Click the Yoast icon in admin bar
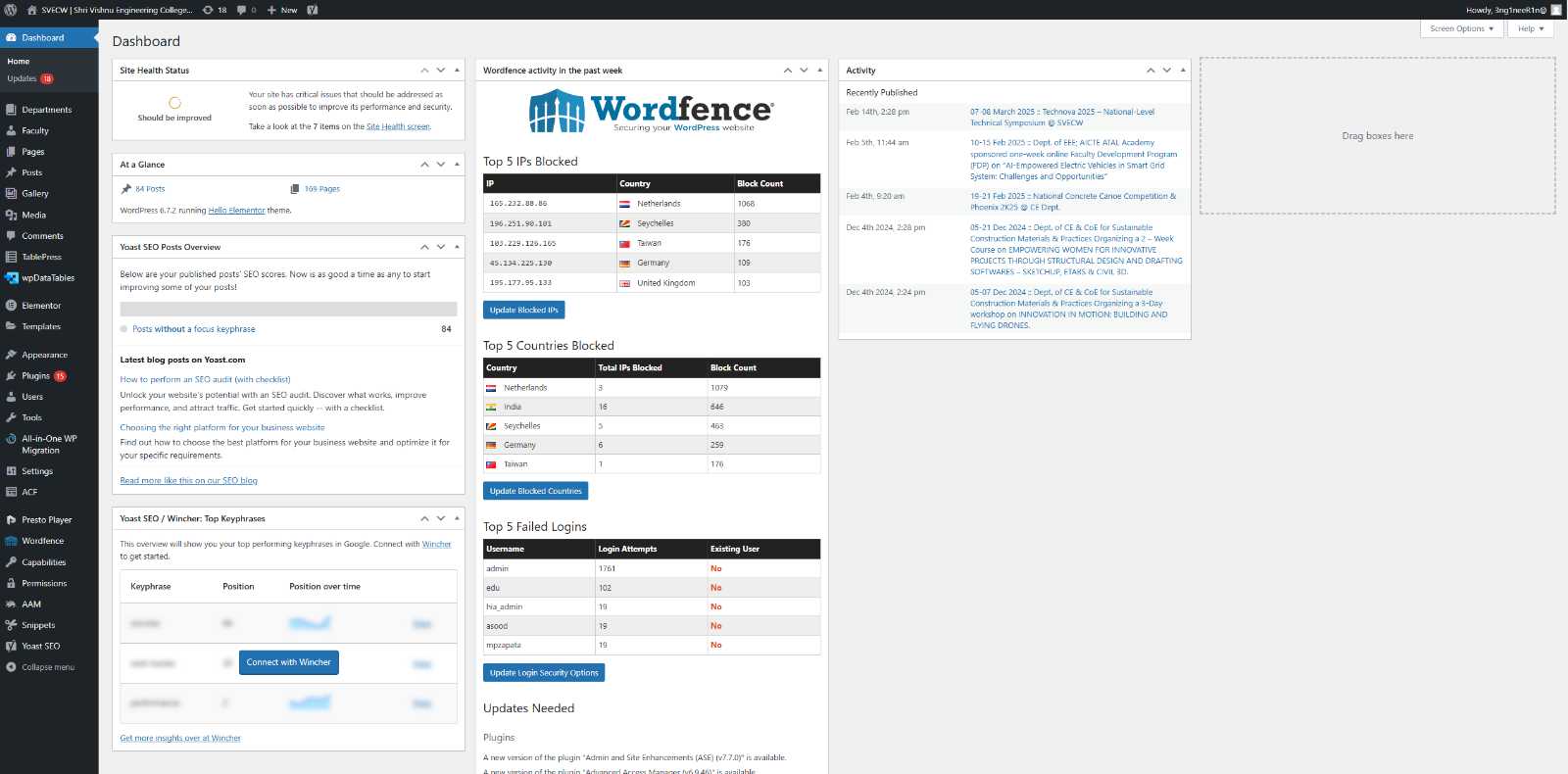1568x774 pixels. pyautogui.click(x=313, y=10)
